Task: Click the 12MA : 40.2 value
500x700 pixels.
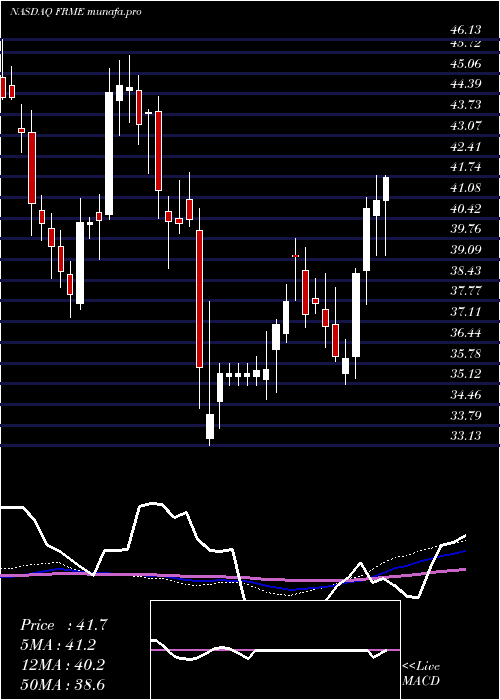Action: (62, 665)
